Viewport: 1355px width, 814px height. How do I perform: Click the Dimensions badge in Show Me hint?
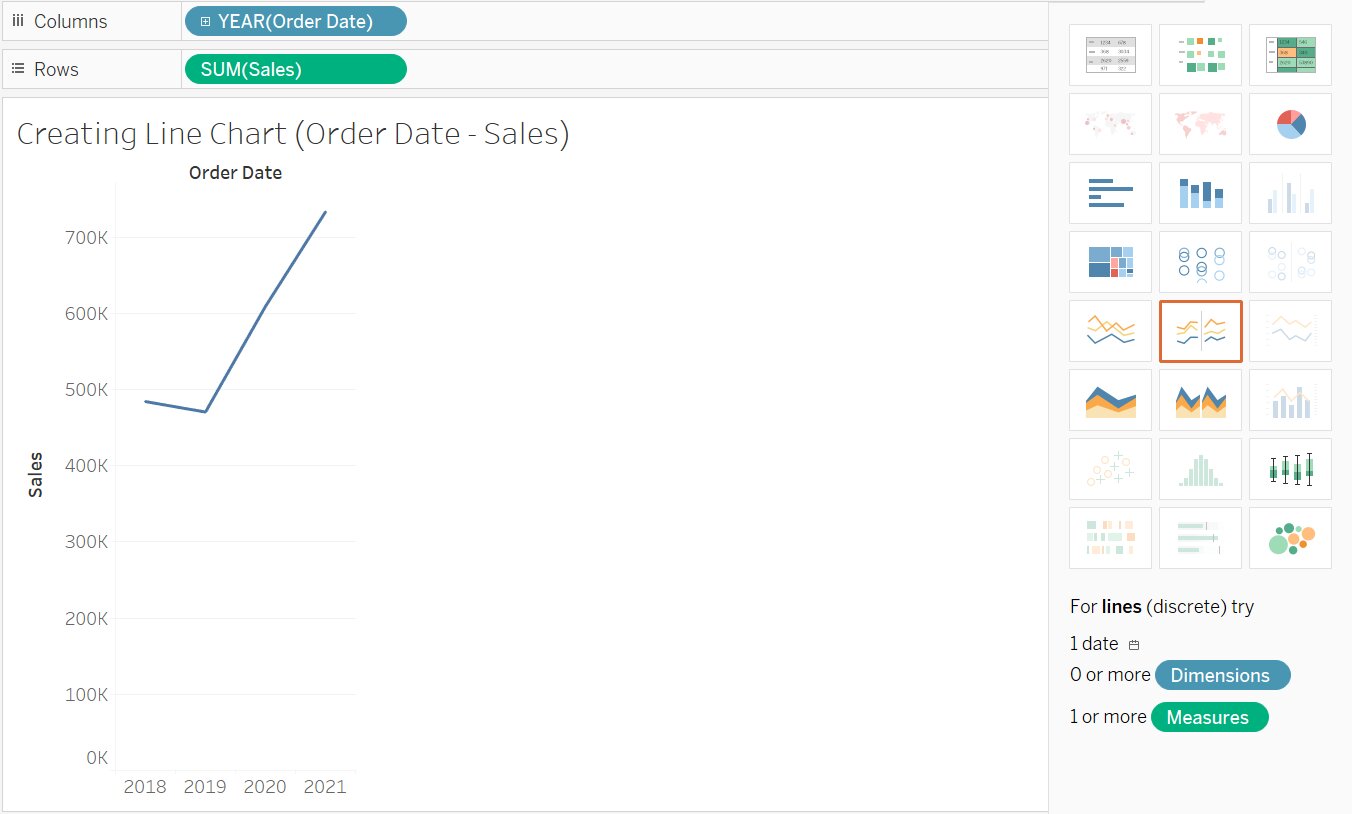1222,675
